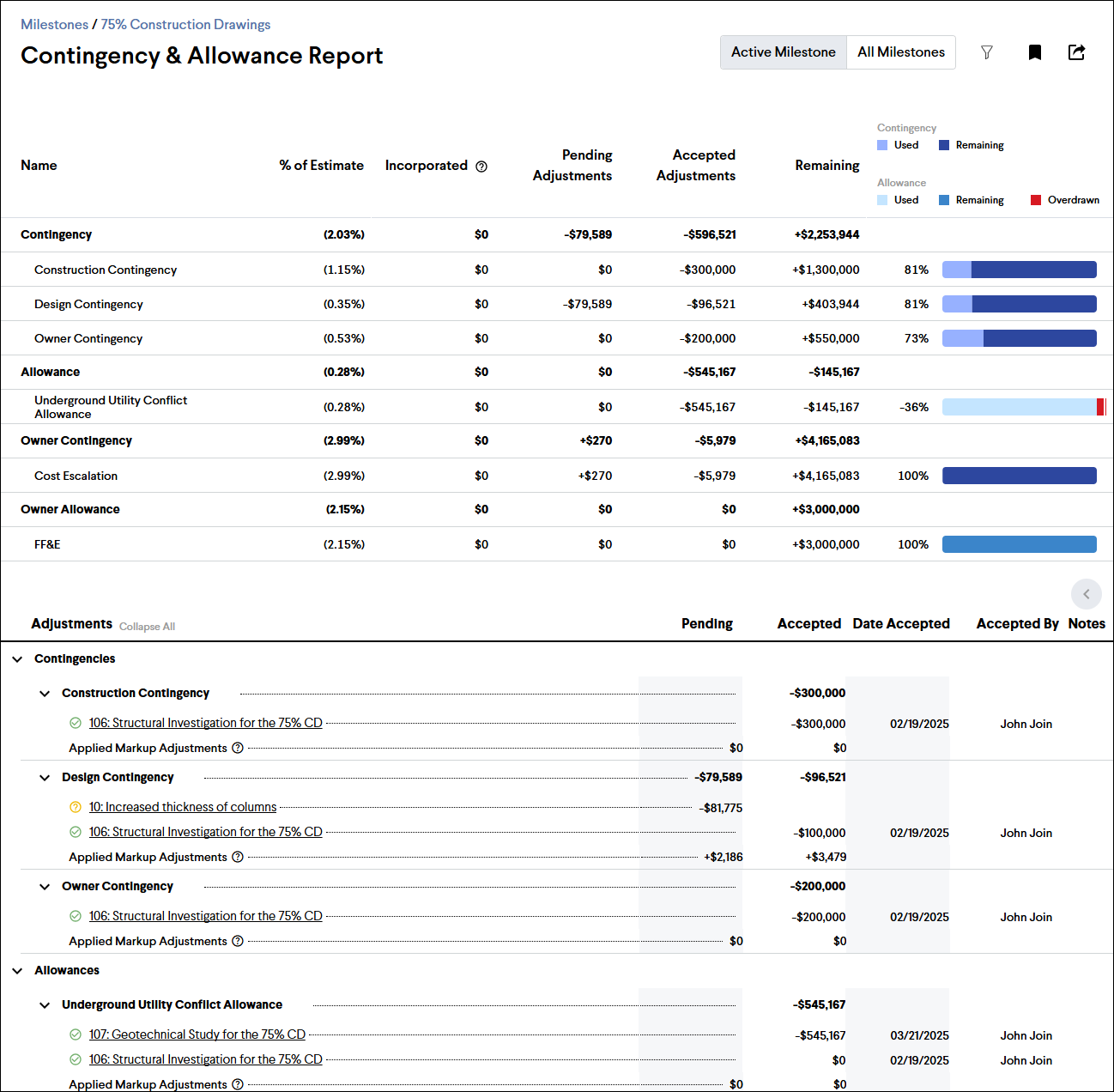Click the Applied Markup Adjustments help icon under Construction Contingency
The width and height of the screenshot is (1114, 1092).
(238, 748)
